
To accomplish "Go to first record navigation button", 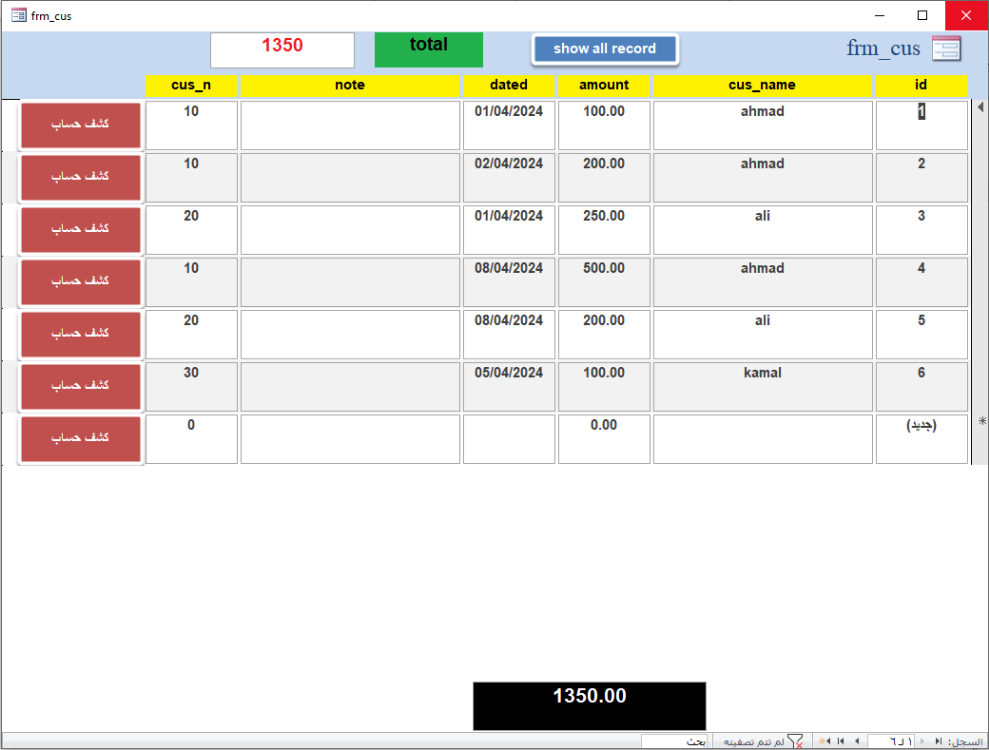I will [939, 741].
